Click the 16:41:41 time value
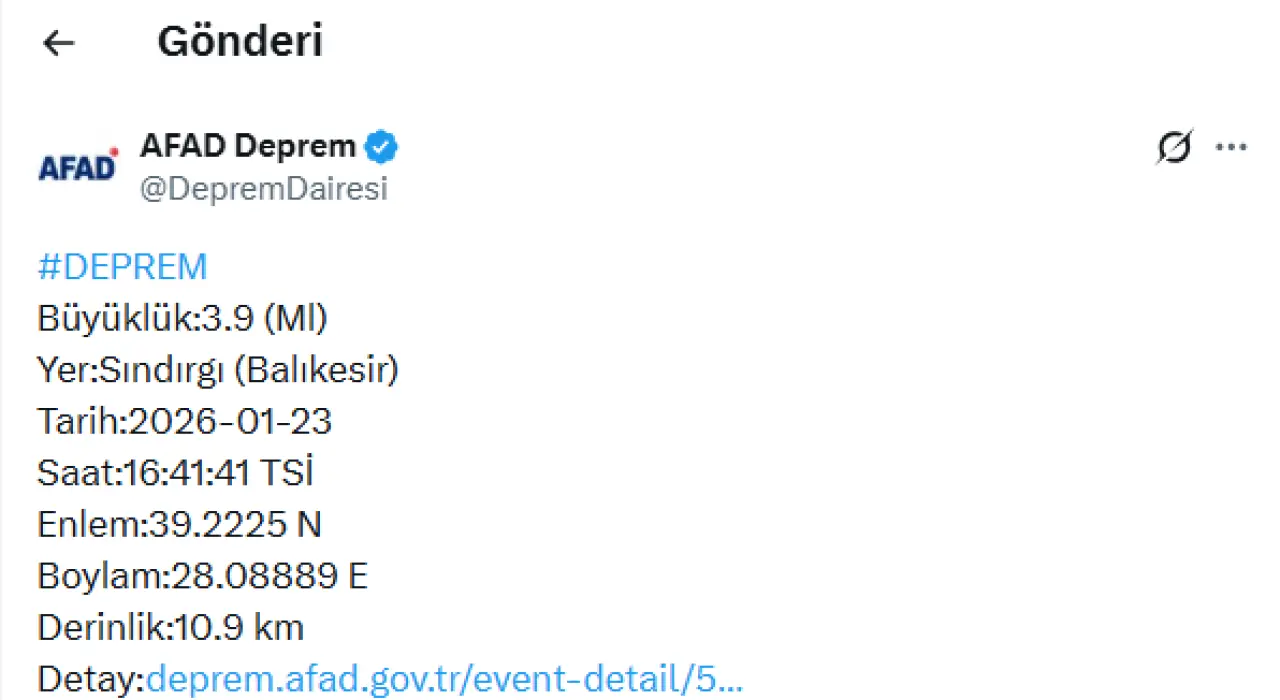Screen dimensions: 1280x700 [x=187, y=474]
